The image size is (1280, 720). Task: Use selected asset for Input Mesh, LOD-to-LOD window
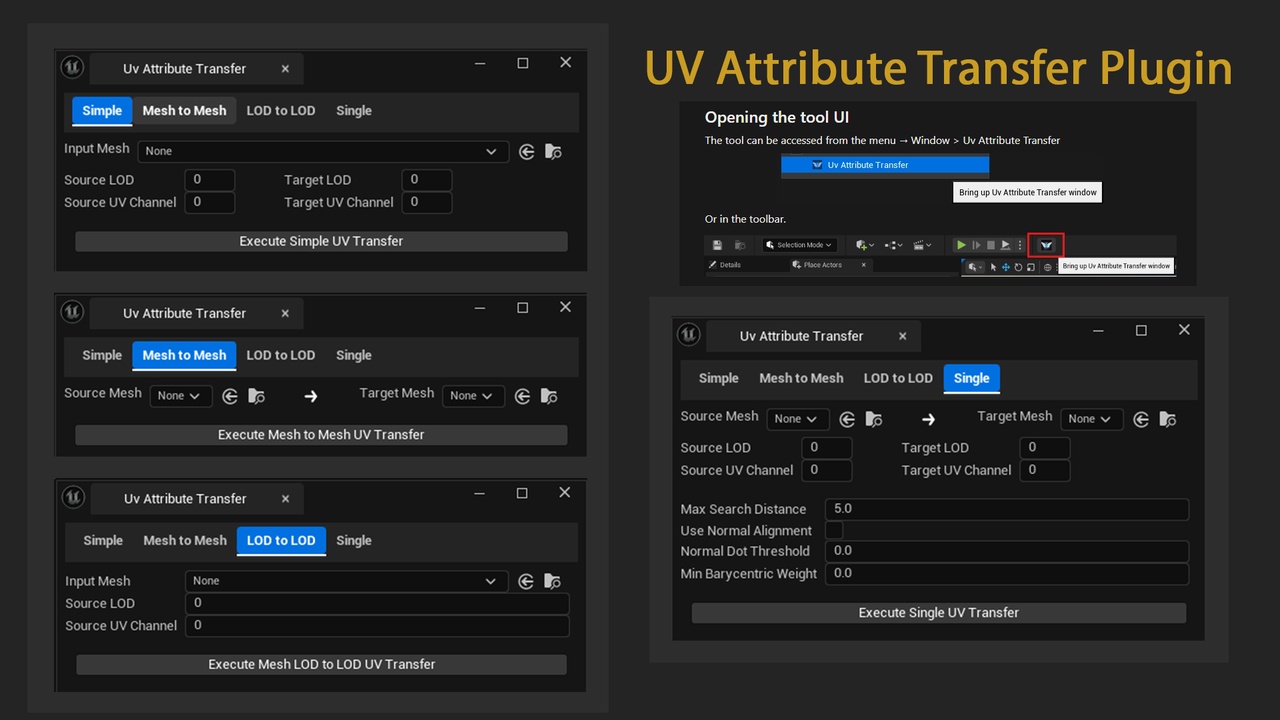[x=526, y=581]
